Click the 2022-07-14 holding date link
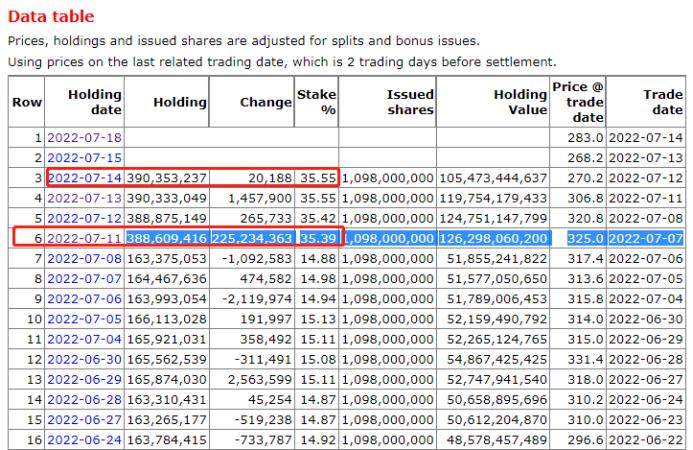Image resolution: width=693 pixels, height=450 pixels. point(84,178)
